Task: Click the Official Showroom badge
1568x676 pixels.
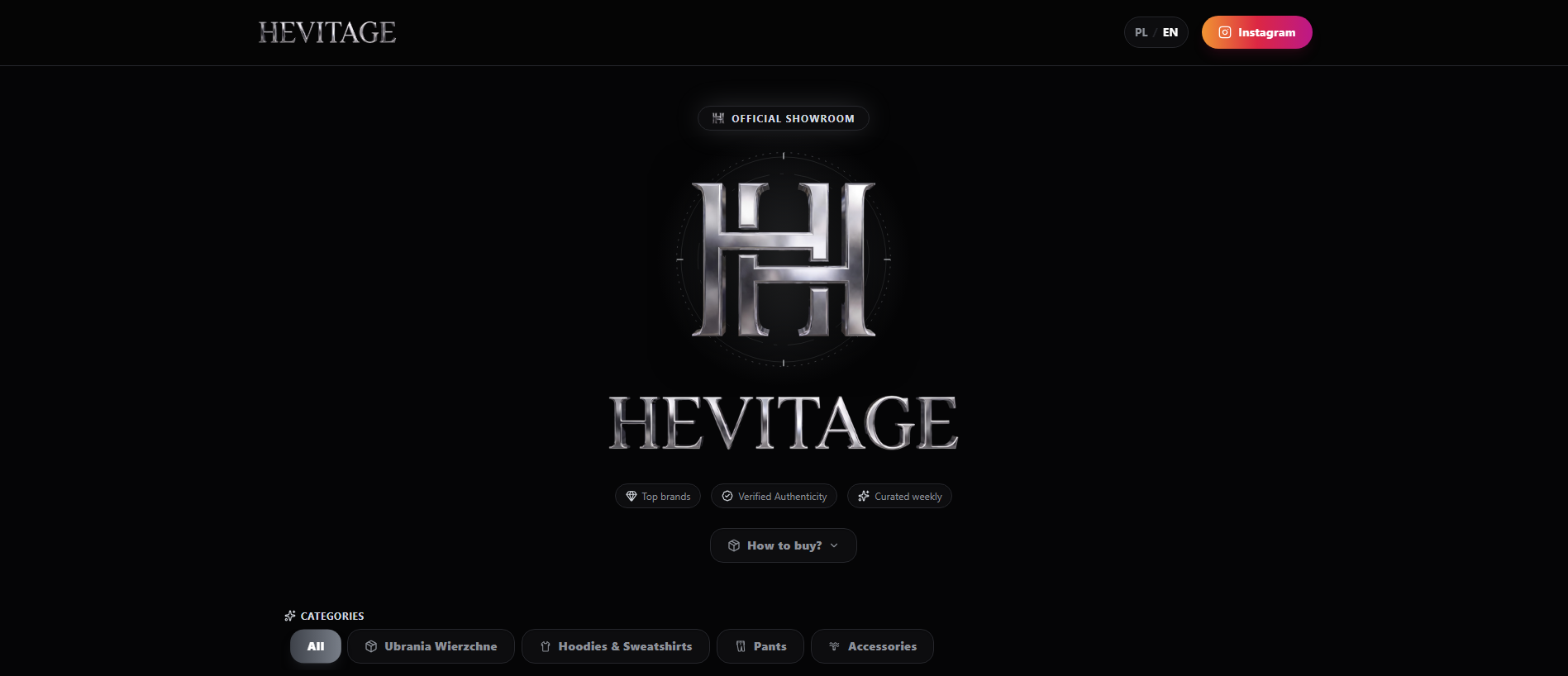Action: 784,118
